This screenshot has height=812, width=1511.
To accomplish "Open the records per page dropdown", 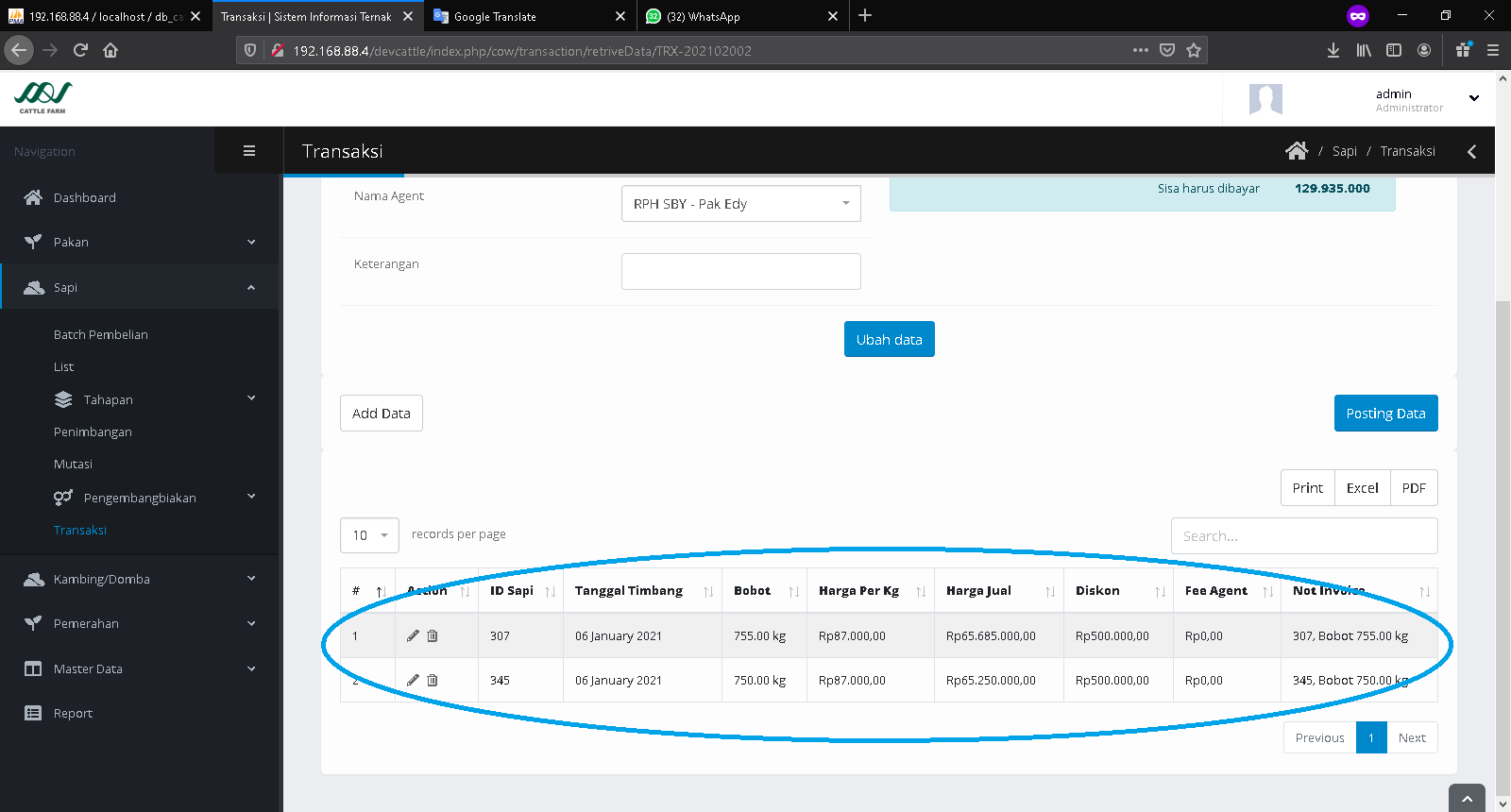I will (369, 535).
